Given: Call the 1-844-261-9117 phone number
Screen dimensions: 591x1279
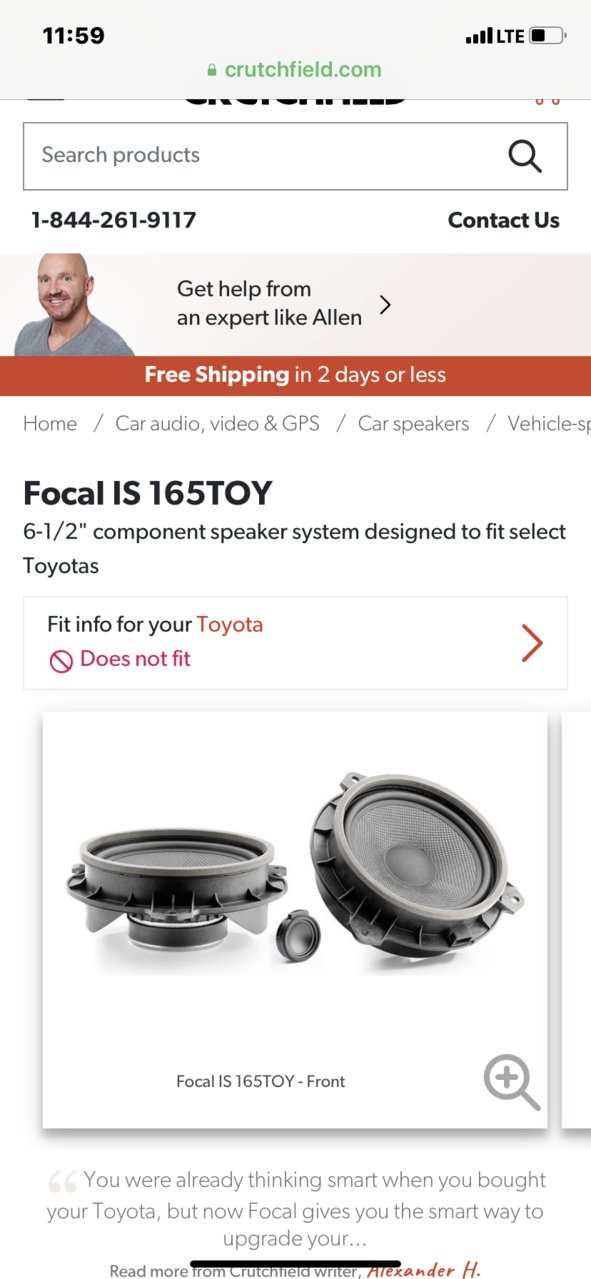Looking at the screenshot, I should 114,220.
